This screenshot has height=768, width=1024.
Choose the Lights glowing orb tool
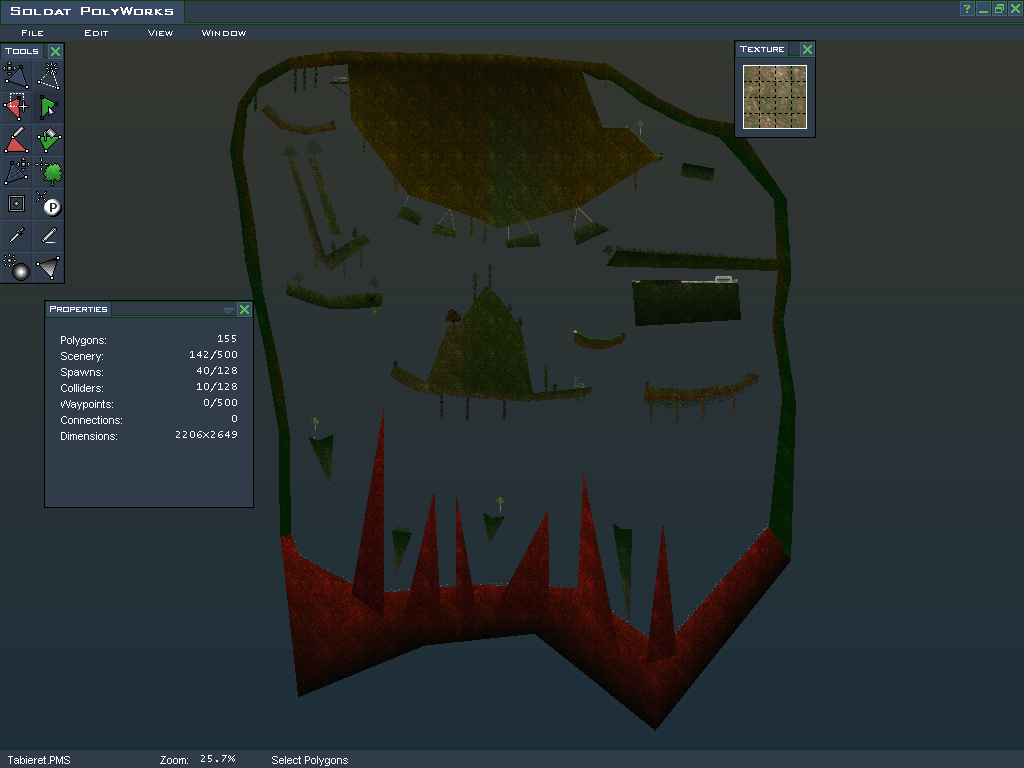[16, 267]
